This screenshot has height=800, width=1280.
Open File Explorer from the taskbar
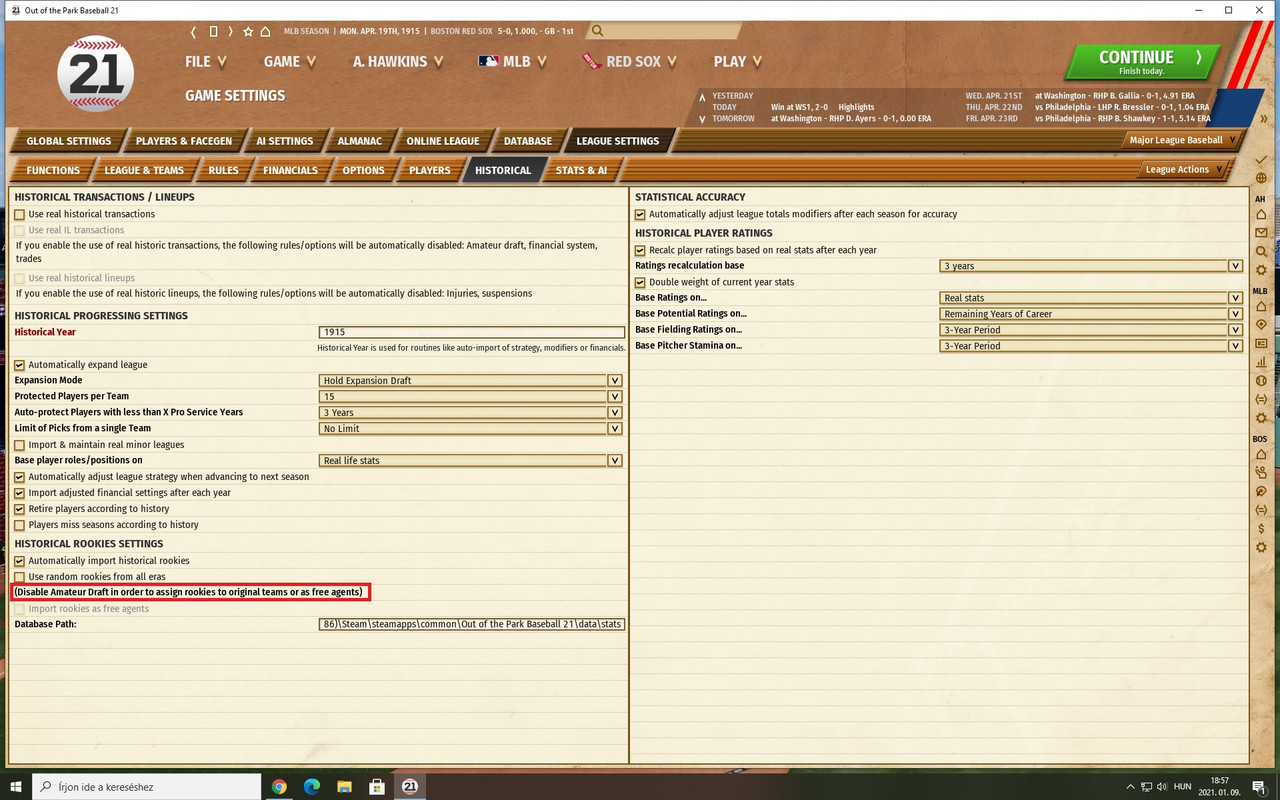tap(344, 787)
